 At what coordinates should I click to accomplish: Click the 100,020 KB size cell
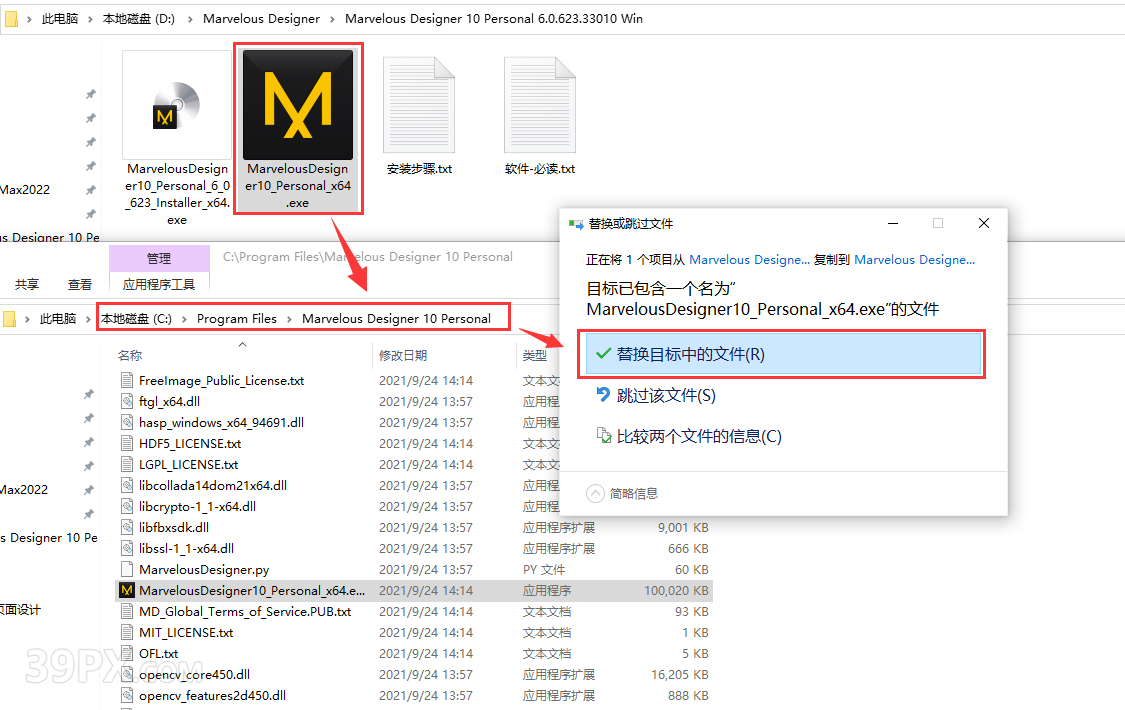click(676, 590)
